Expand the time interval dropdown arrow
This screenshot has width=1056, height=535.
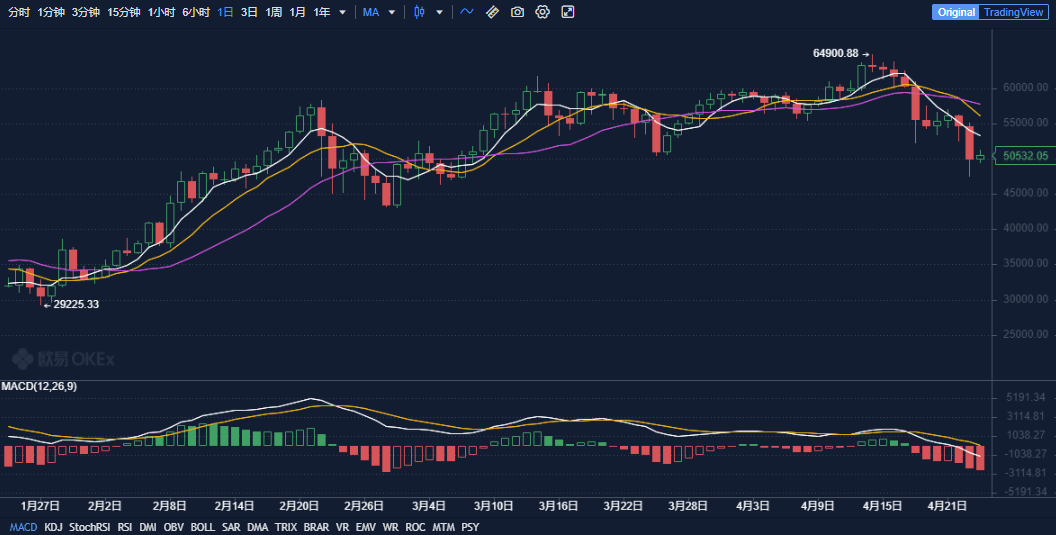coord(343,13)
